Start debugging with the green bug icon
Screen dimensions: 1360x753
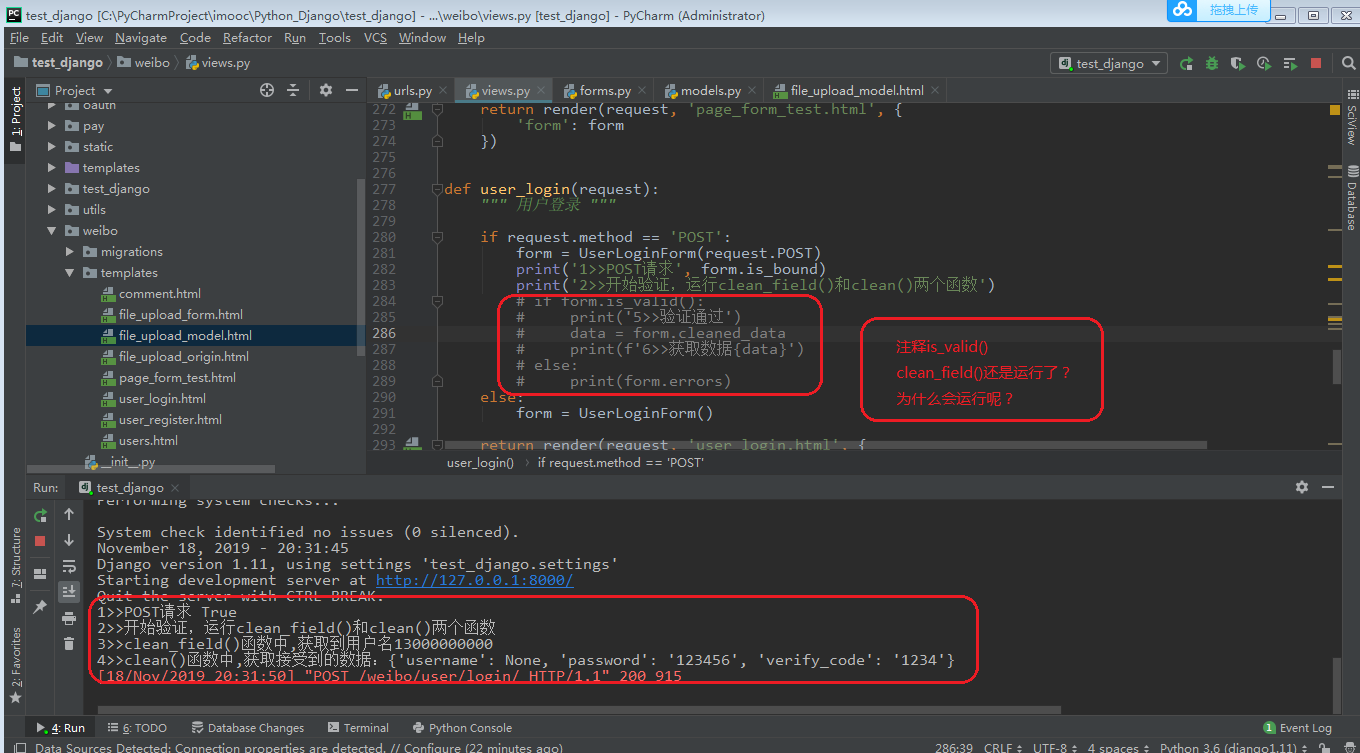tap(1212, 63)
